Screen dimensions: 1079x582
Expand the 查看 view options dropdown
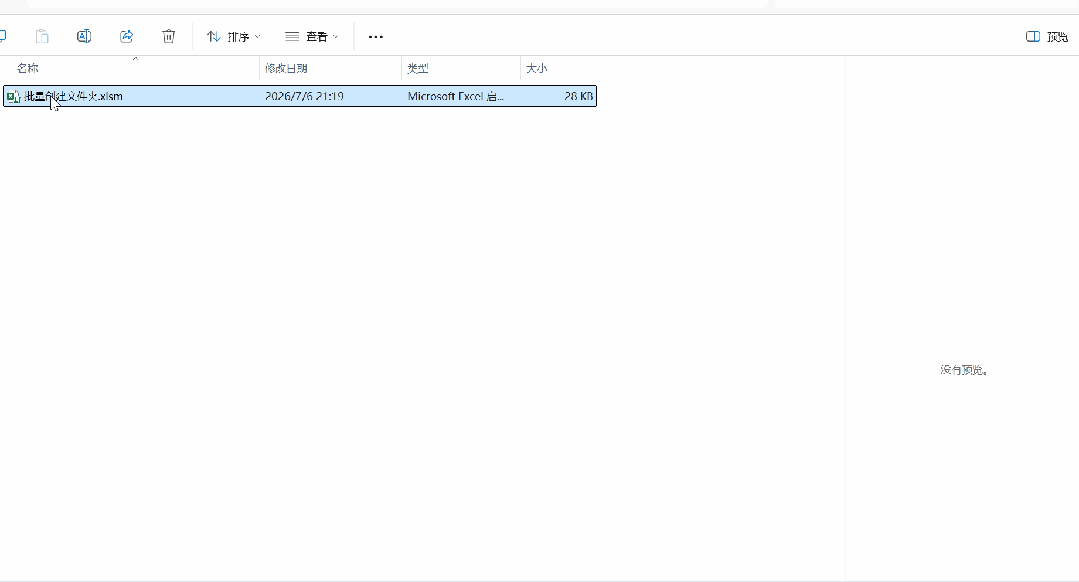point(312,36)
